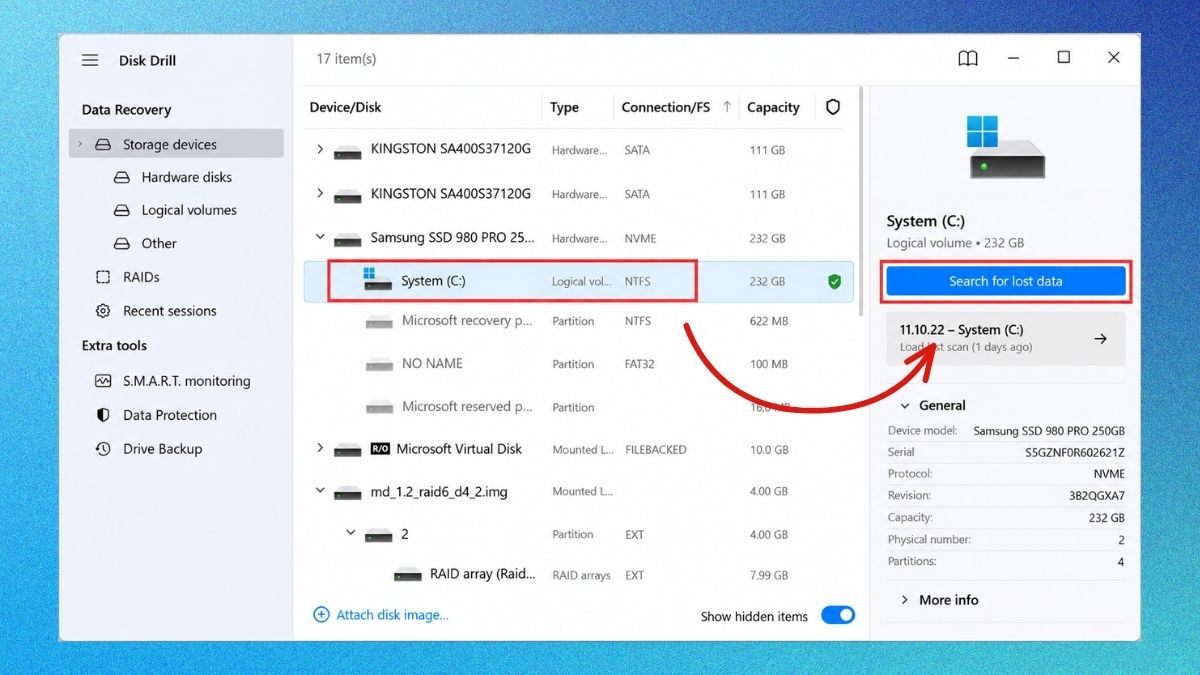1200x675 pixels.
Task: Click the RAIDs dashed-square icon
Action: [x=103, y=277]
